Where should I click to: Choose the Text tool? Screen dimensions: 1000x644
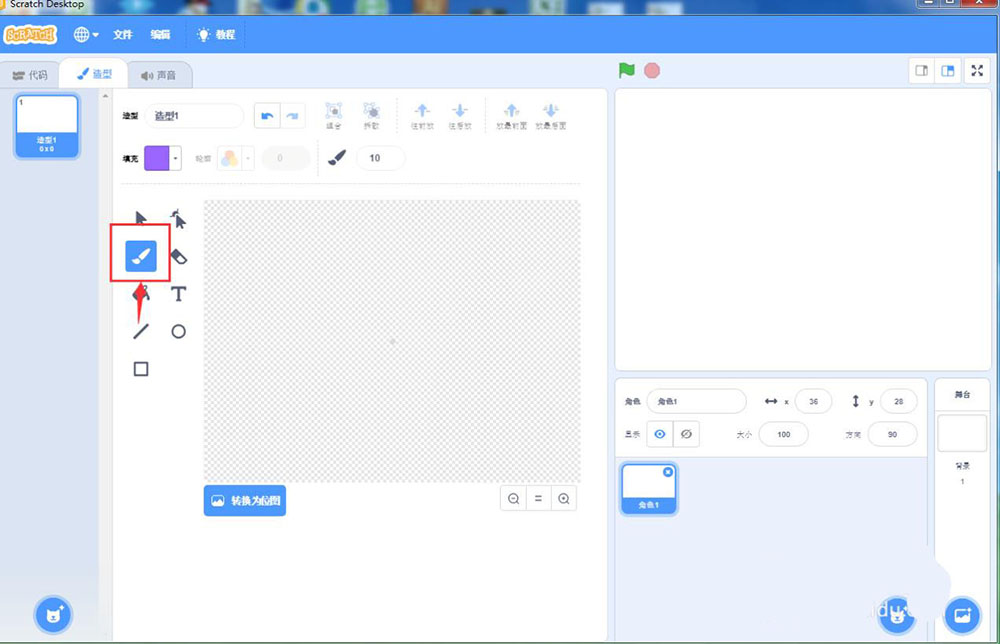click(x=178, y=294)
